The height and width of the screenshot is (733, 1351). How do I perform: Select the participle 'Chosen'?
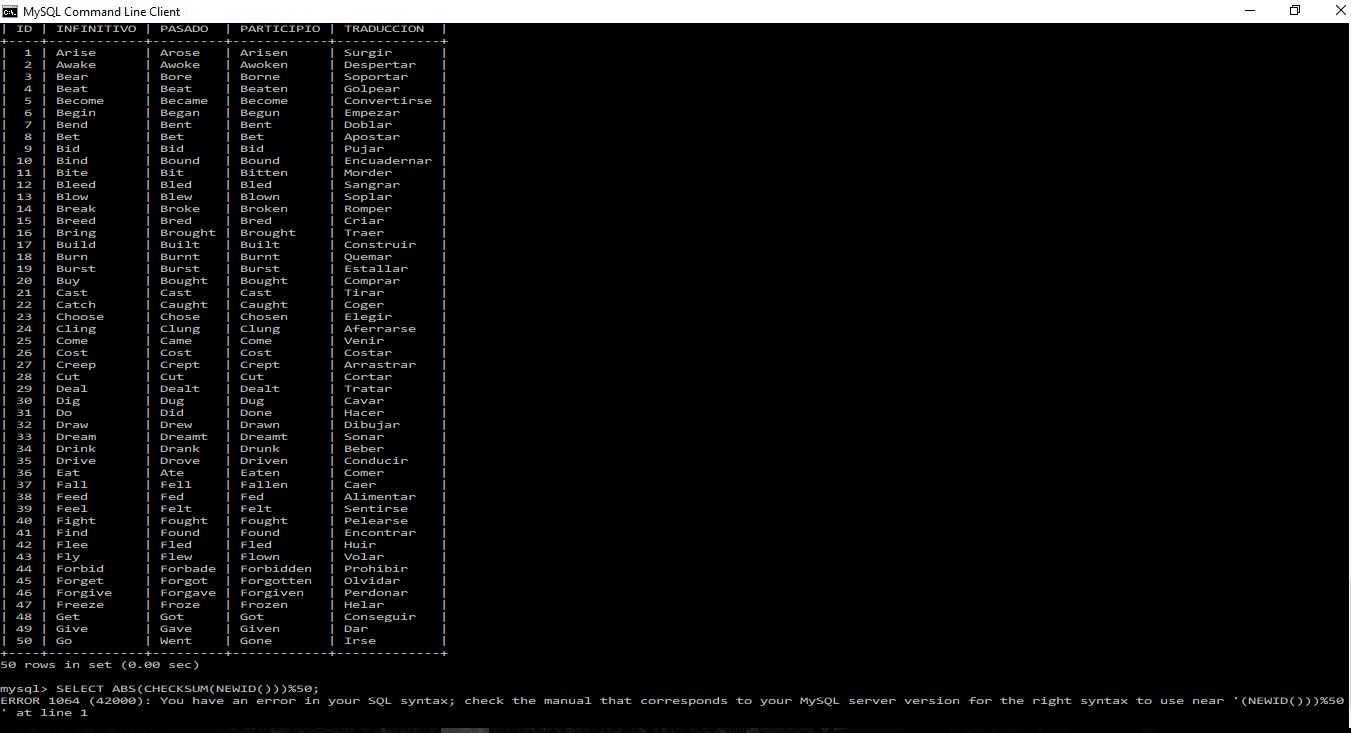264,317
